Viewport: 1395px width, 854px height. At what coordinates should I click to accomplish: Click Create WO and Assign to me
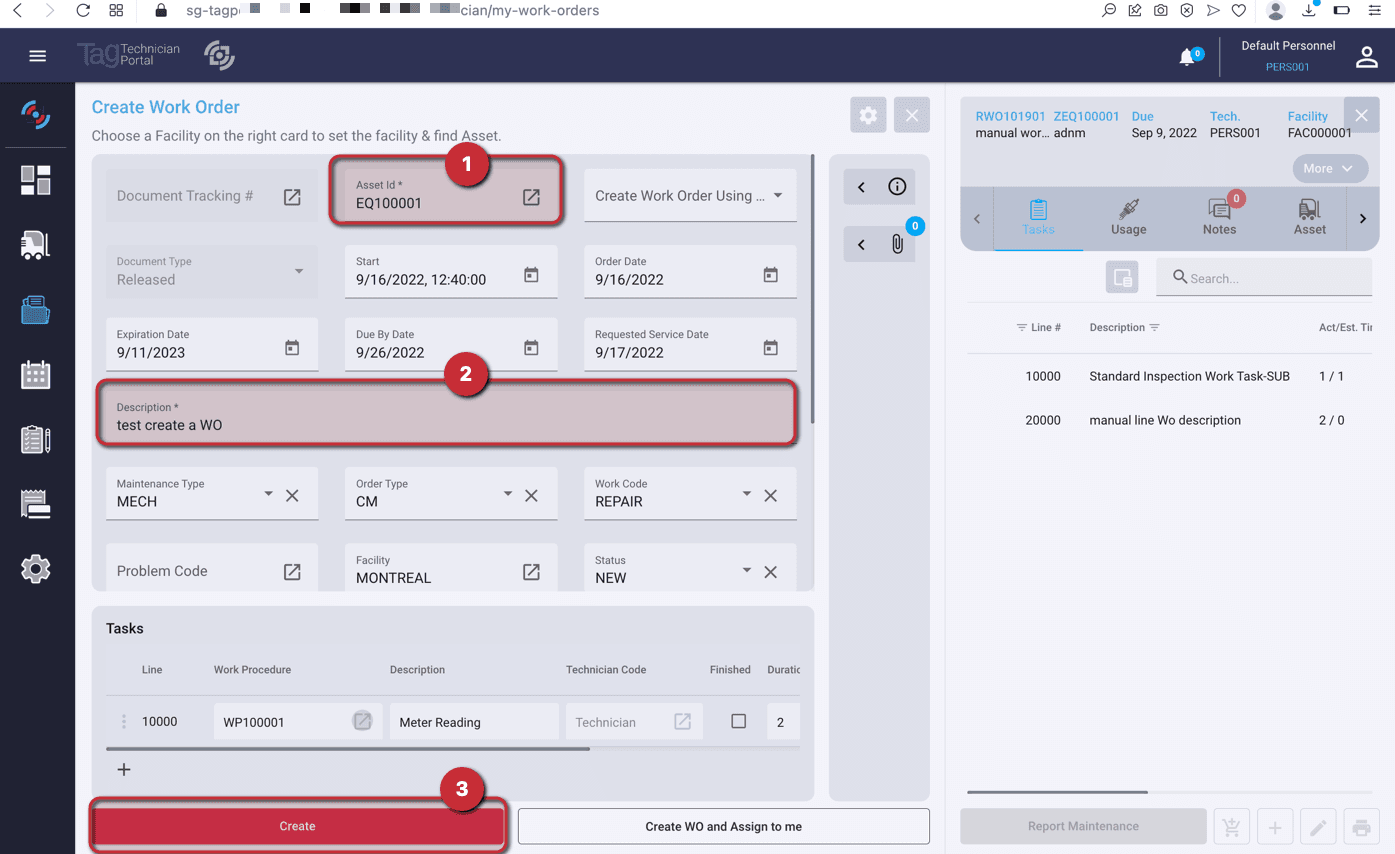(723, 826)
